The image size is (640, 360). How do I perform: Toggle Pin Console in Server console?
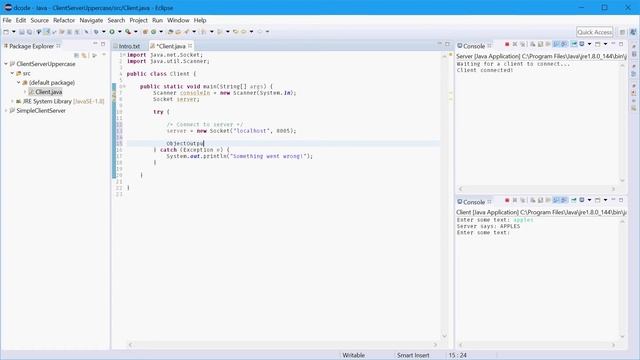coord(574,44)
